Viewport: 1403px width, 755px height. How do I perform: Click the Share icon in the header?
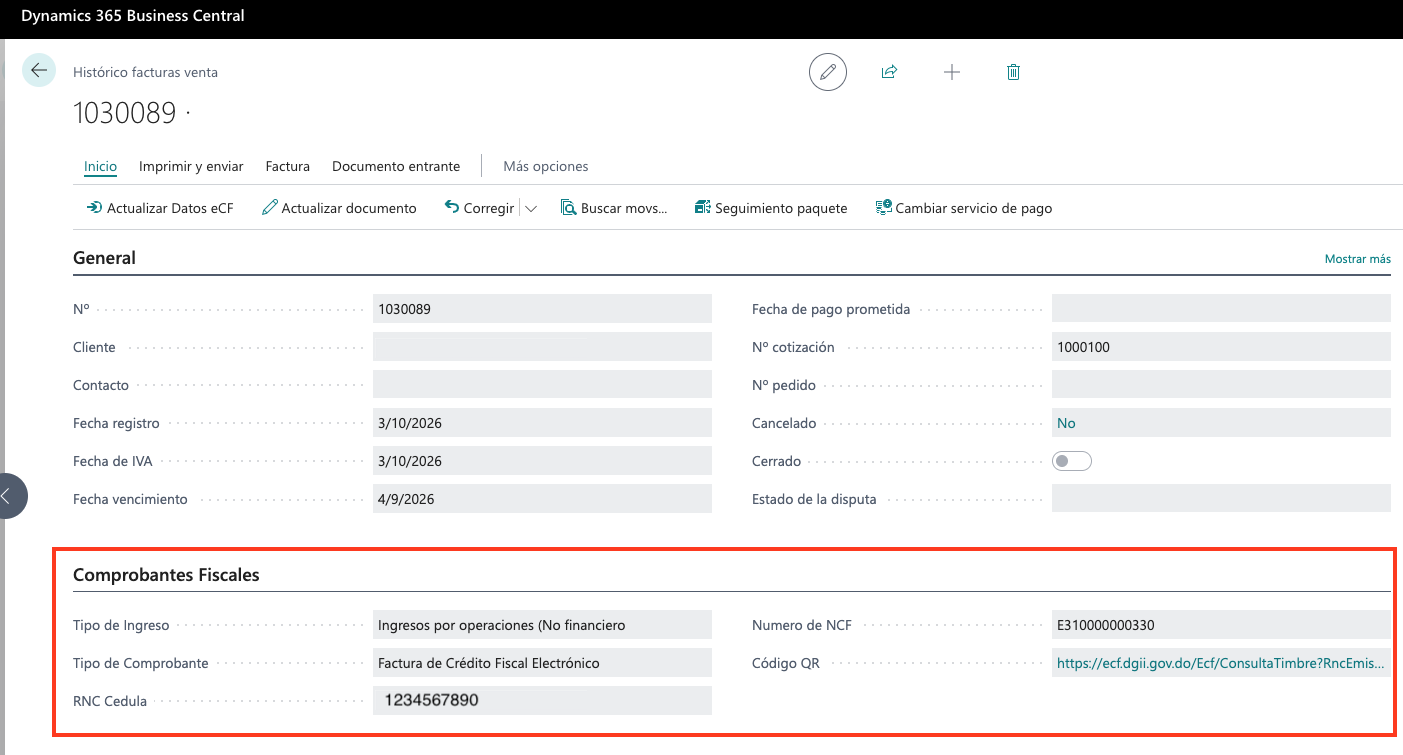click(x=889, y=71)
